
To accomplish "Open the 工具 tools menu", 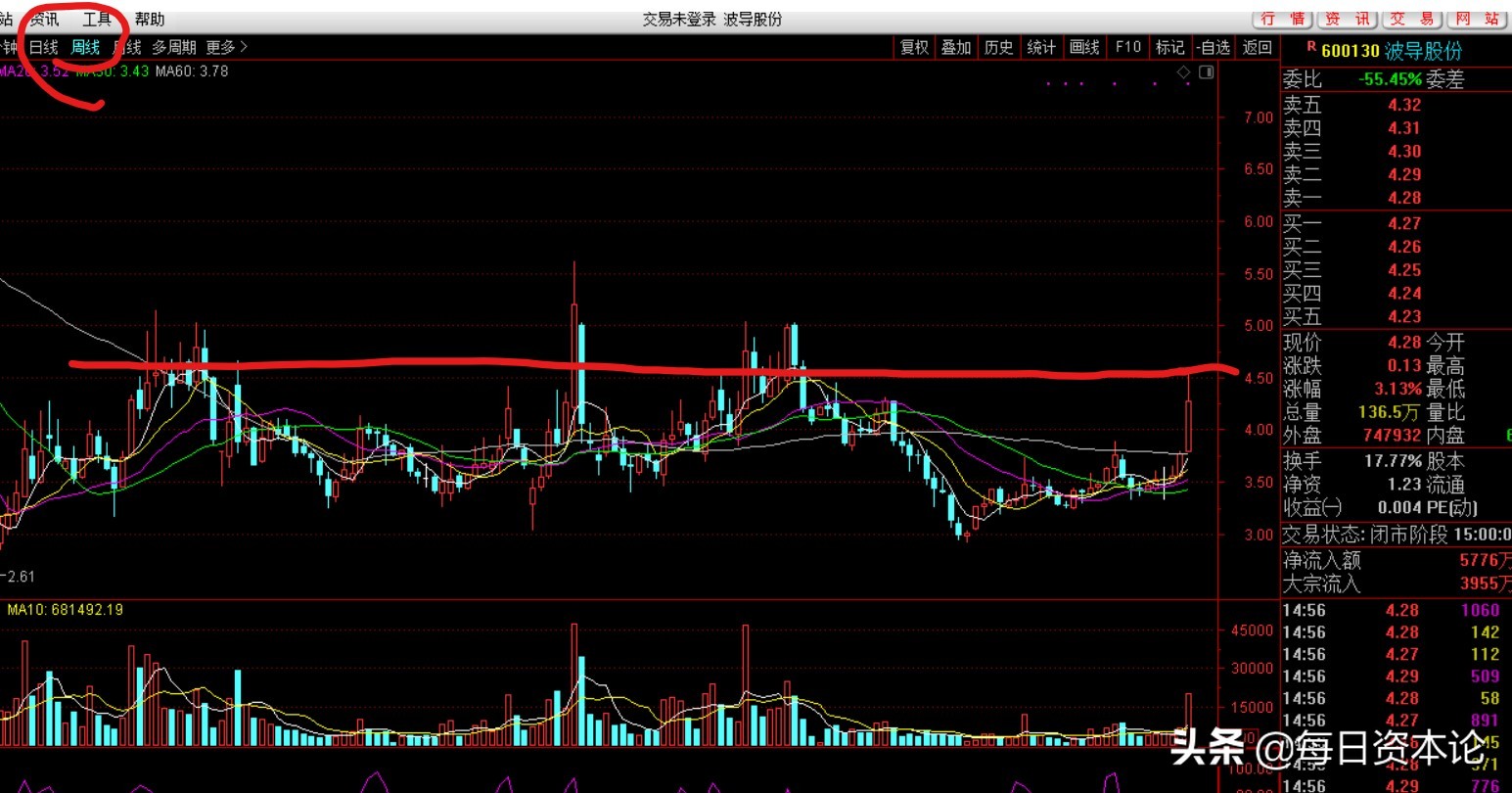I will (97, 20).
